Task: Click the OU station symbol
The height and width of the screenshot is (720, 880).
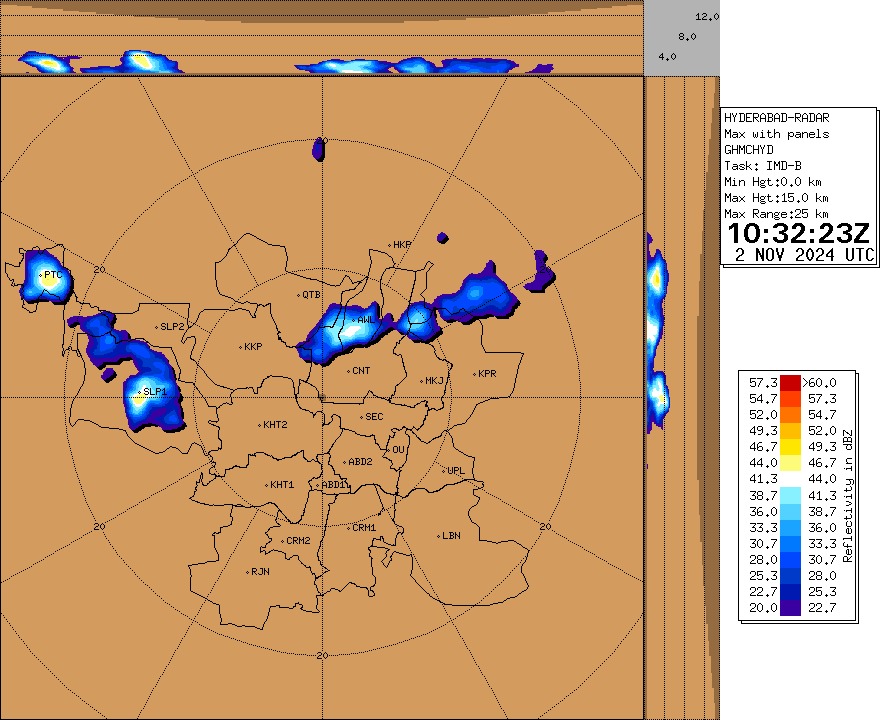Action: coord(390,450)
